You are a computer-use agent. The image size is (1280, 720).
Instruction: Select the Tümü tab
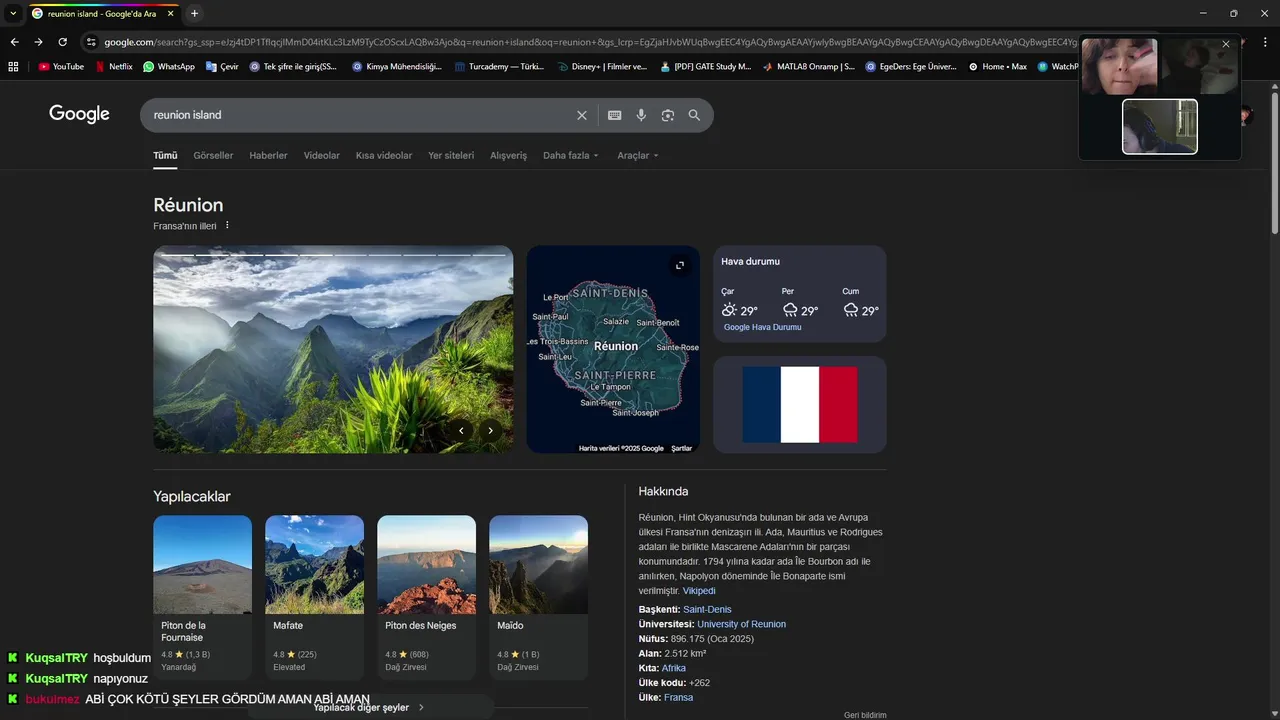[165, 155]
